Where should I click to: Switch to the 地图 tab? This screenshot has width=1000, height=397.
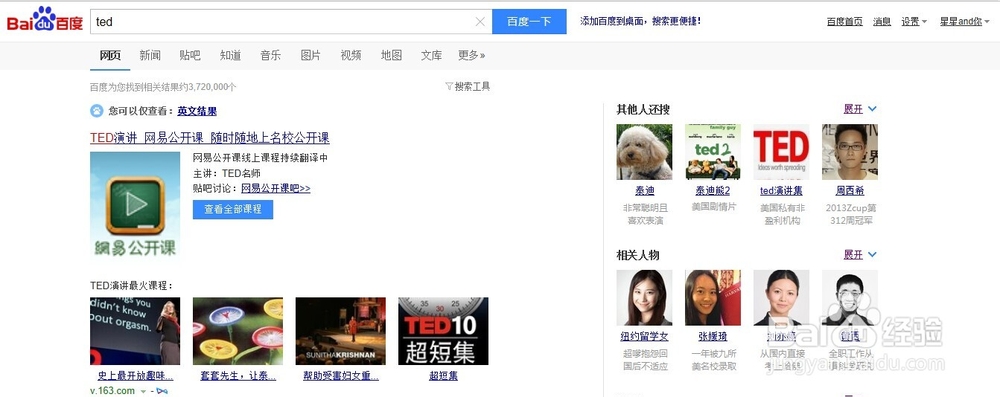coord(391,56)
